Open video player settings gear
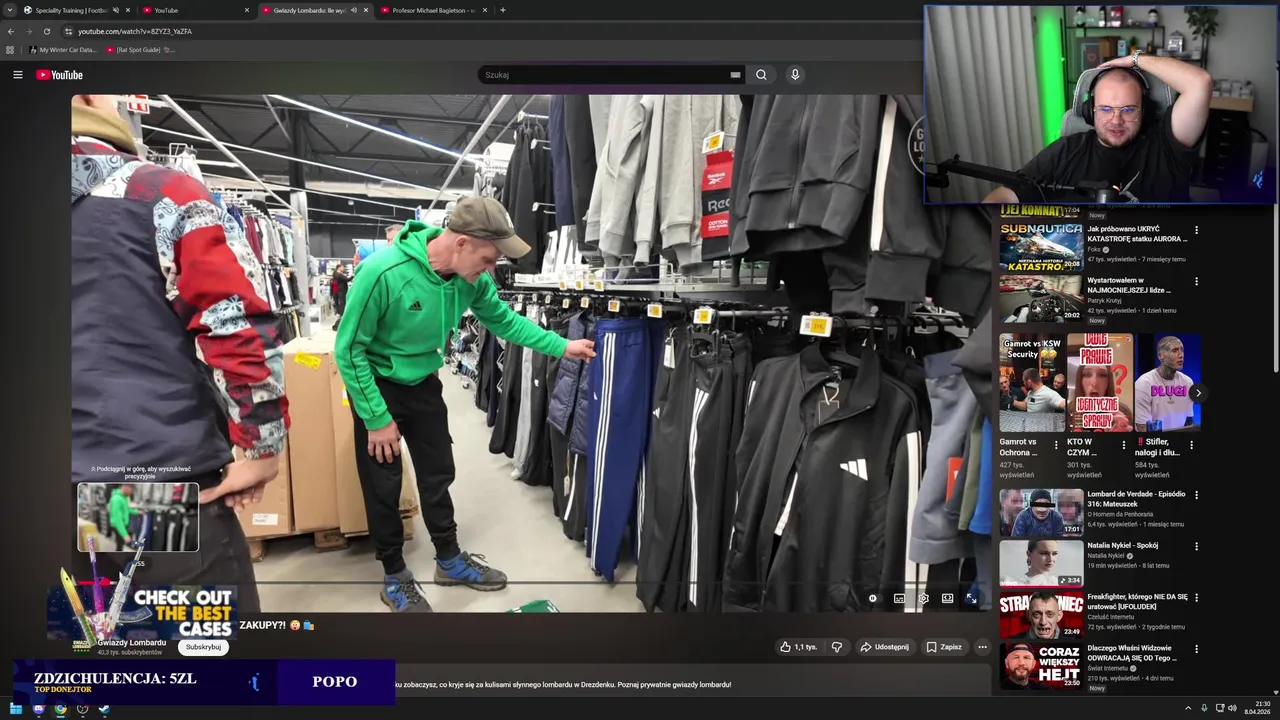 [x=923, y=598]
